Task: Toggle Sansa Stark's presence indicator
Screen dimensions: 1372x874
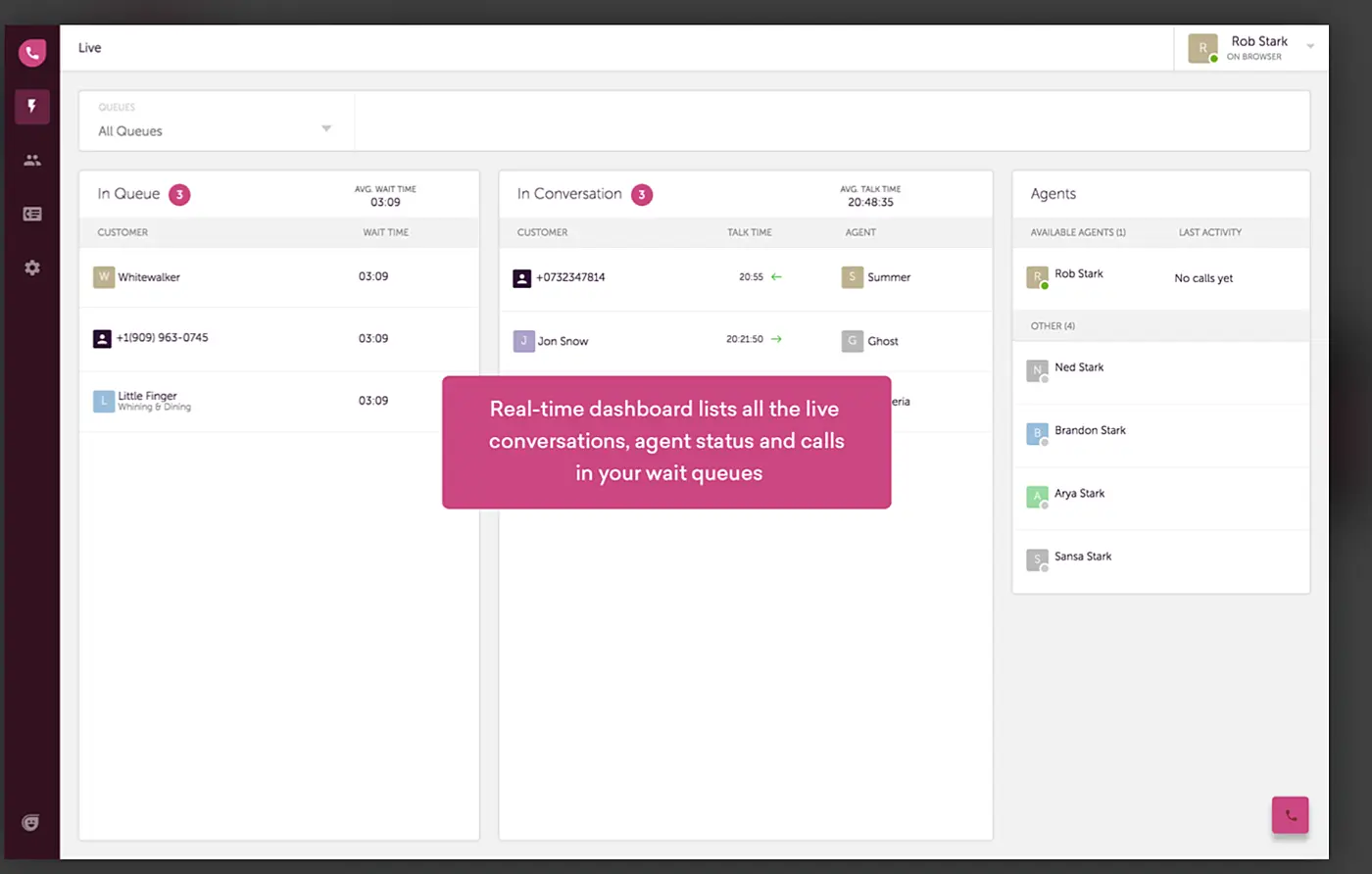Action: [x=1046, y=568]
